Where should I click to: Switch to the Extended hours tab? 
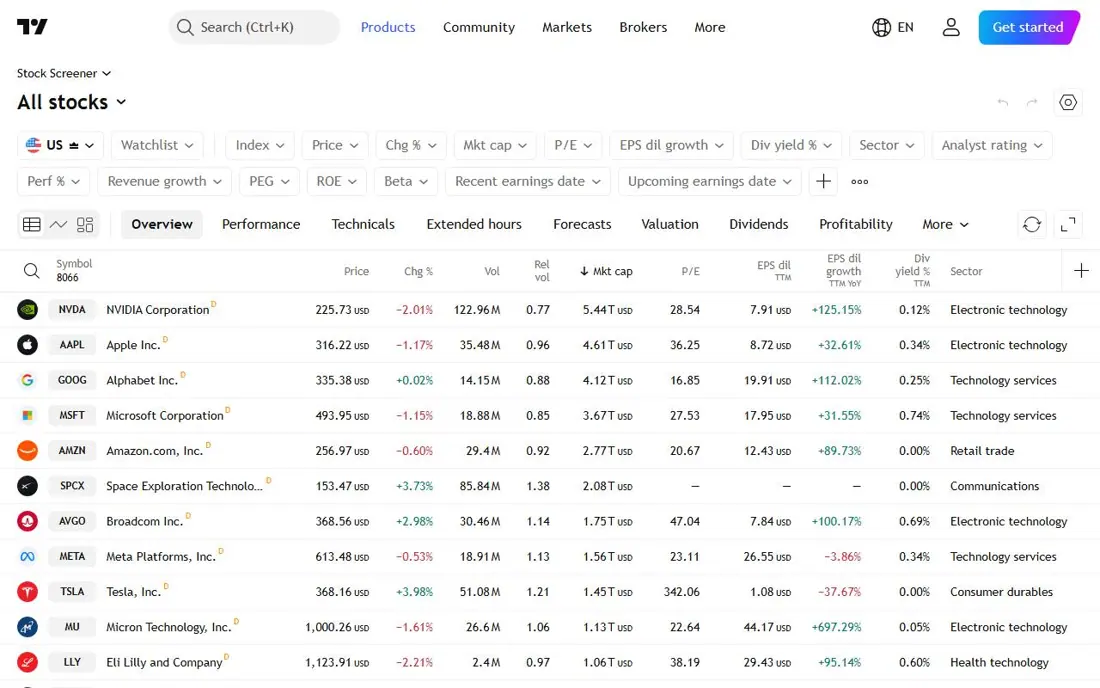coord(474,224)
